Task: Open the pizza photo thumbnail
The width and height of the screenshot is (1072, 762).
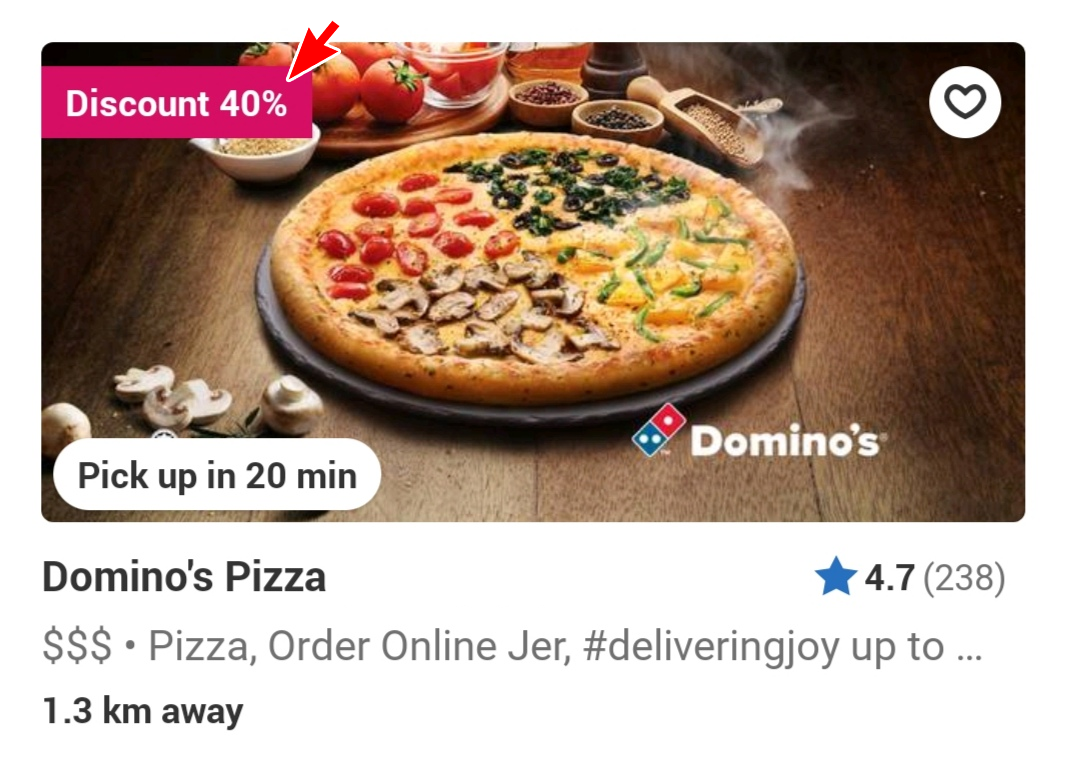Action: point(533,282)
